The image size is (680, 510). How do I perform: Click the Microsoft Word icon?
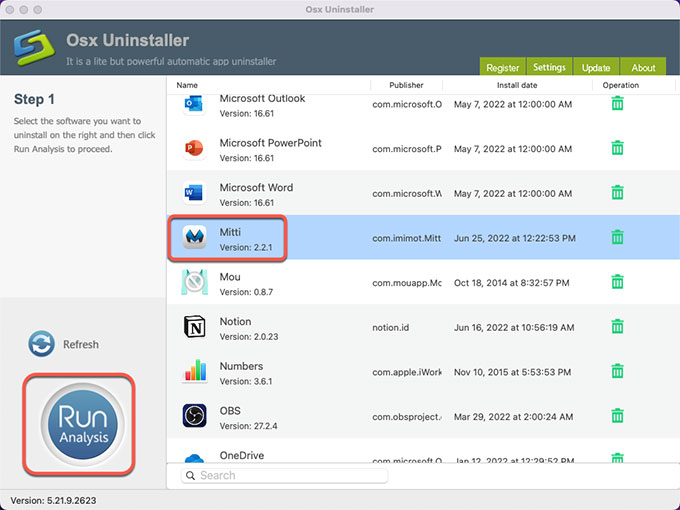[194, 193]
